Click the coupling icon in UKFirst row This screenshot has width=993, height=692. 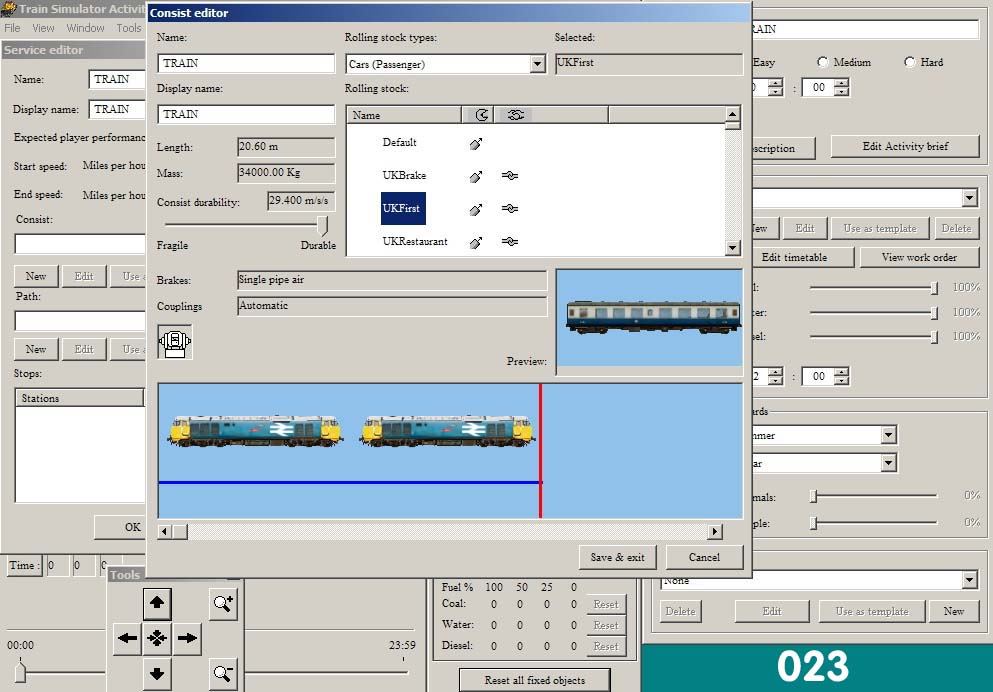point(510,208)
